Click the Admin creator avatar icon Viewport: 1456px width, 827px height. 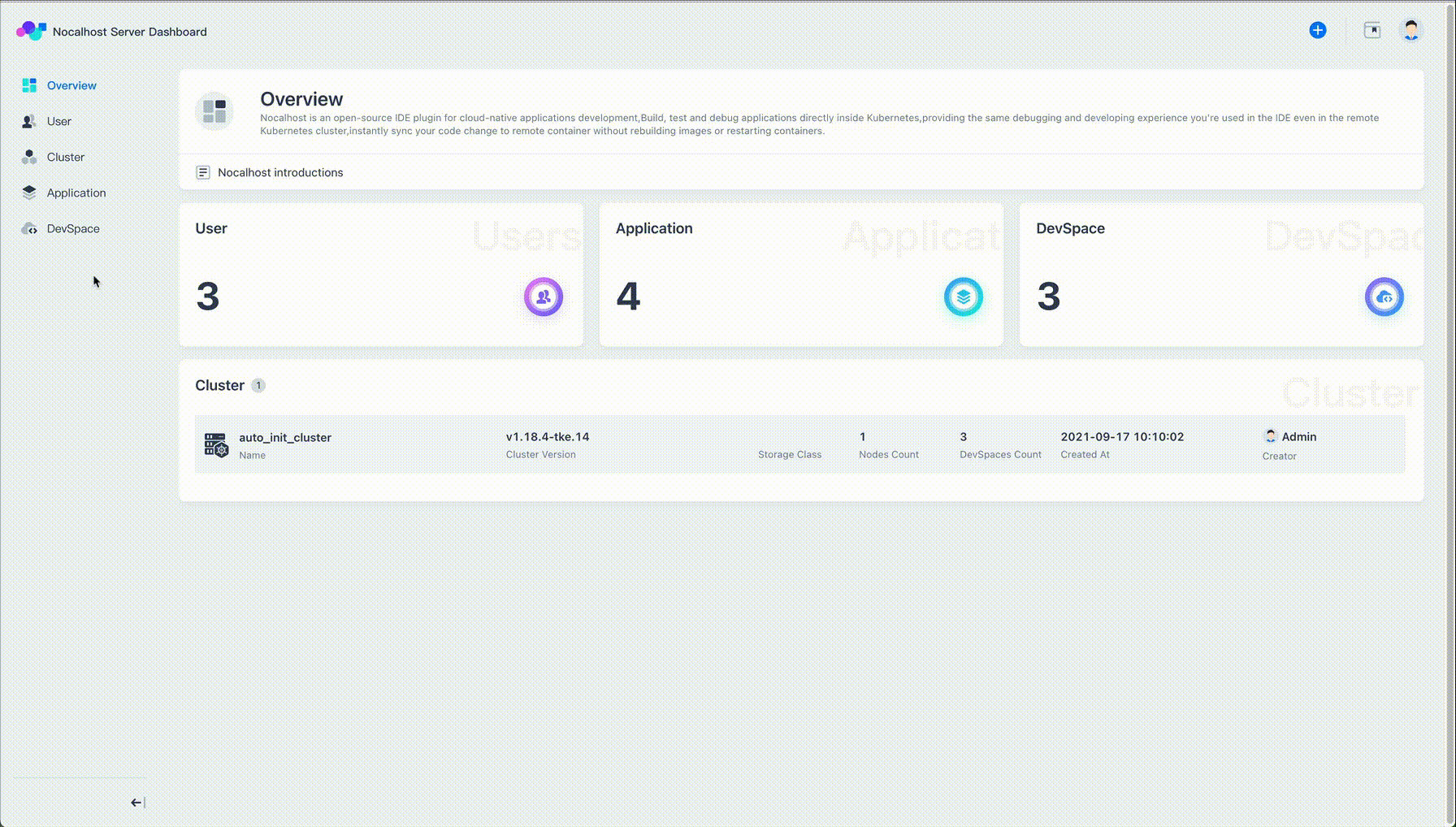coord(1271,436)
